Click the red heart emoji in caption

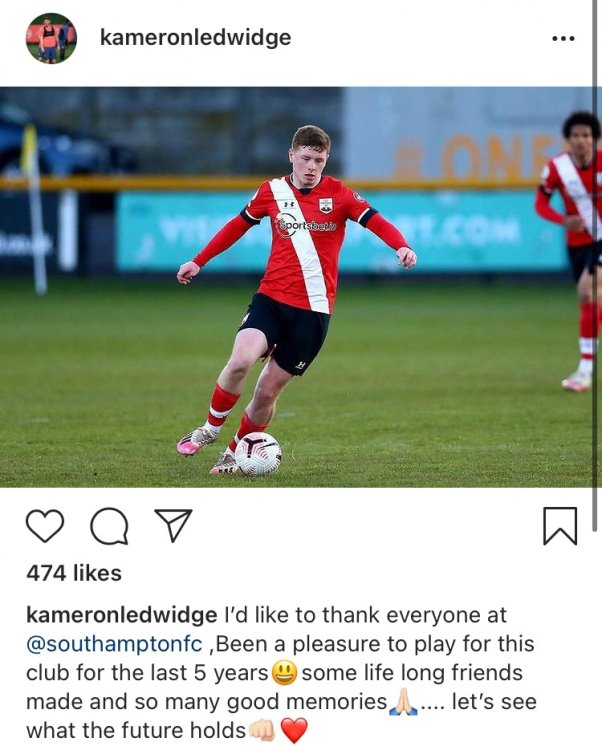pyautogui.click(x=294, y=731)
